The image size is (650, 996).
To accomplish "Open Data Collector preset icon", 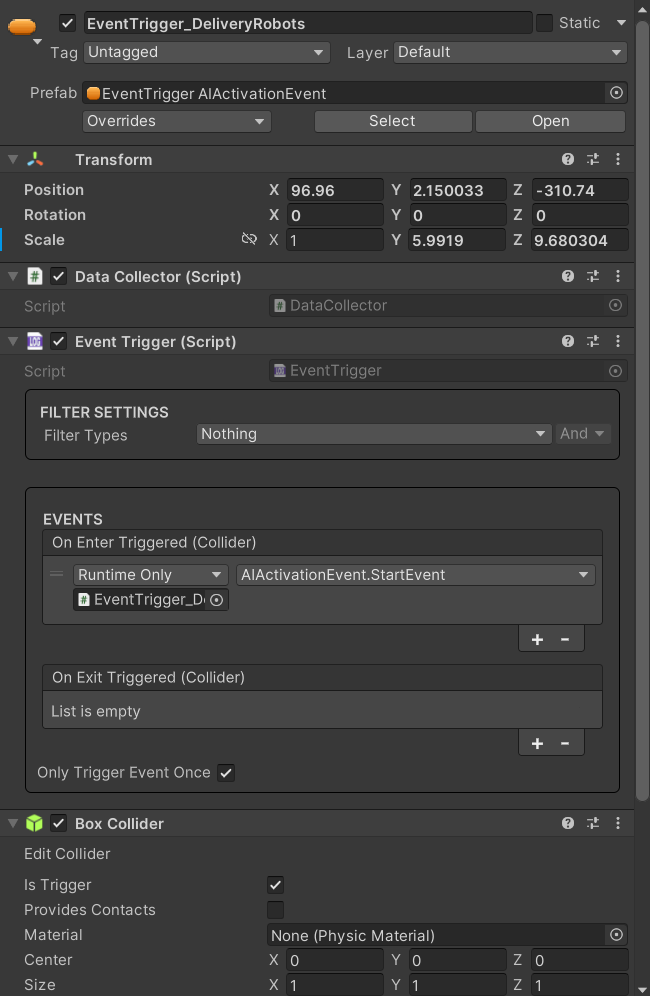I will point(593,276).
